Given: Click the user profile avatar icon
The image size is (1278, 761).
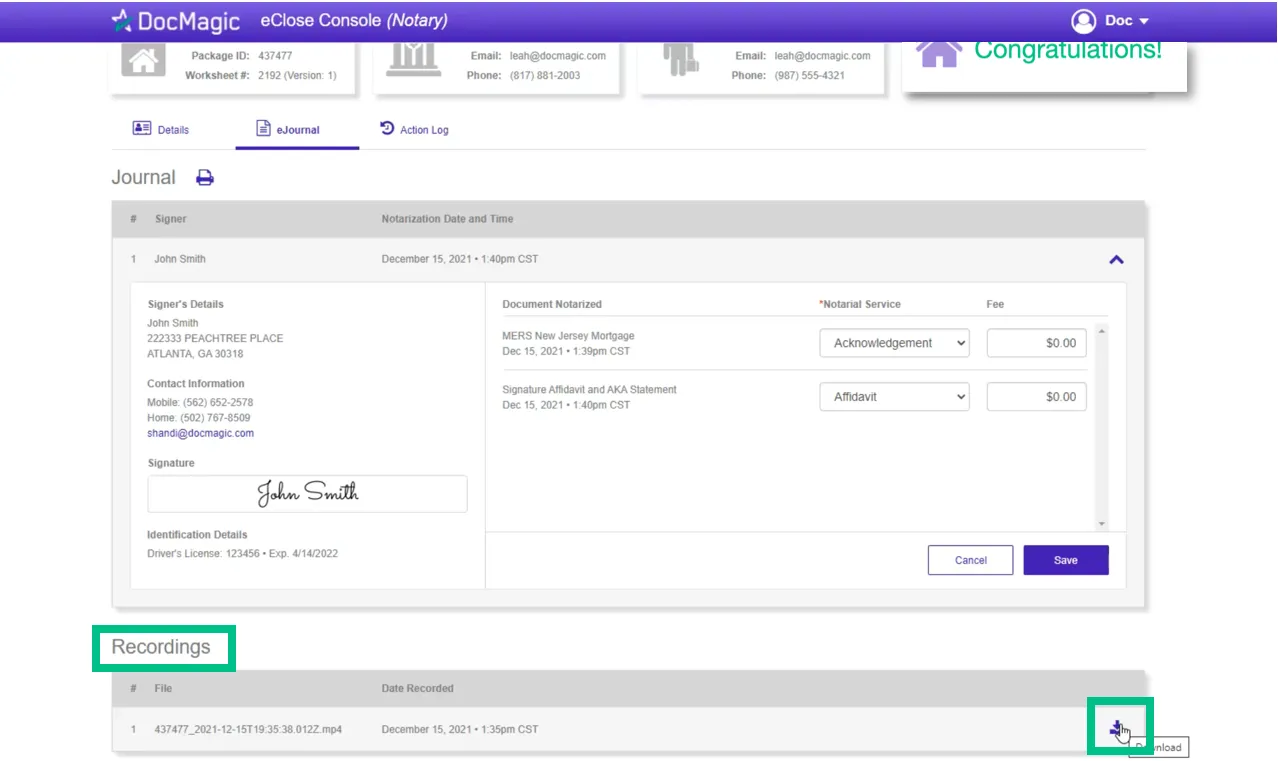Looking at the screenshot, I should coord(1083,21).
